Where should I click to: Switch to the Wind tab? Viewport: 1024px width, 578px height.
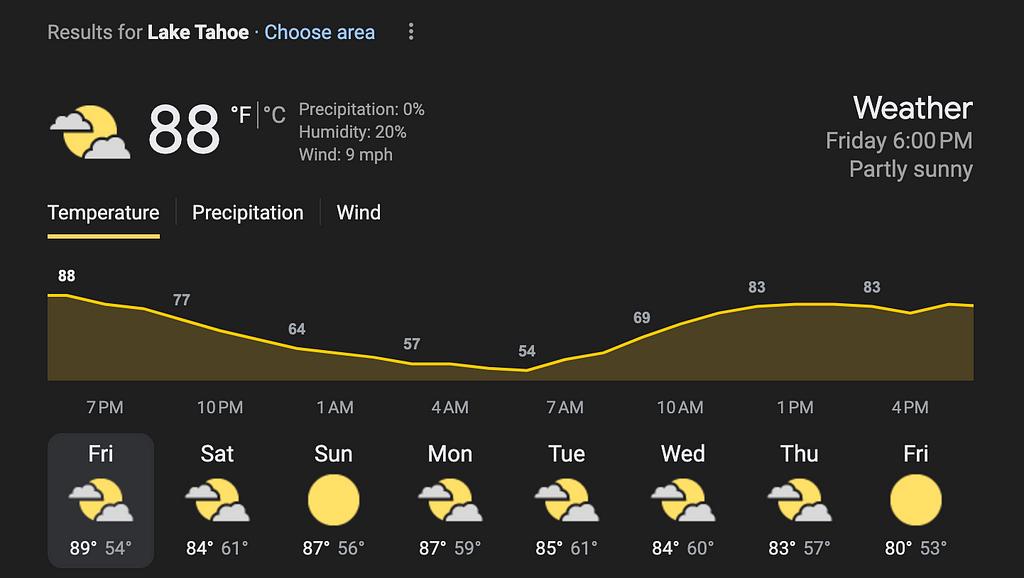tap(359, 213)
